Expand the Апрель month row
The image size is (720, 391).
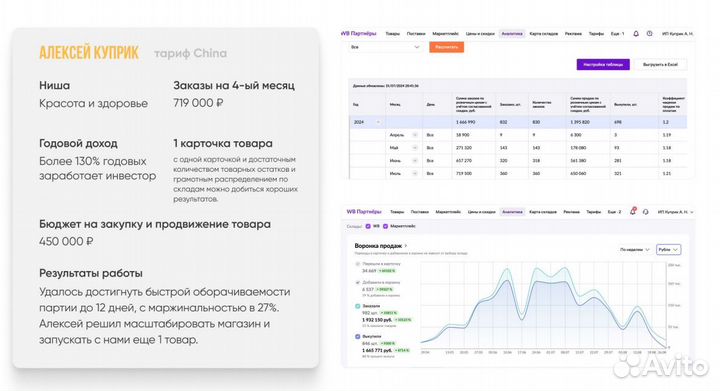click(415, 135)
